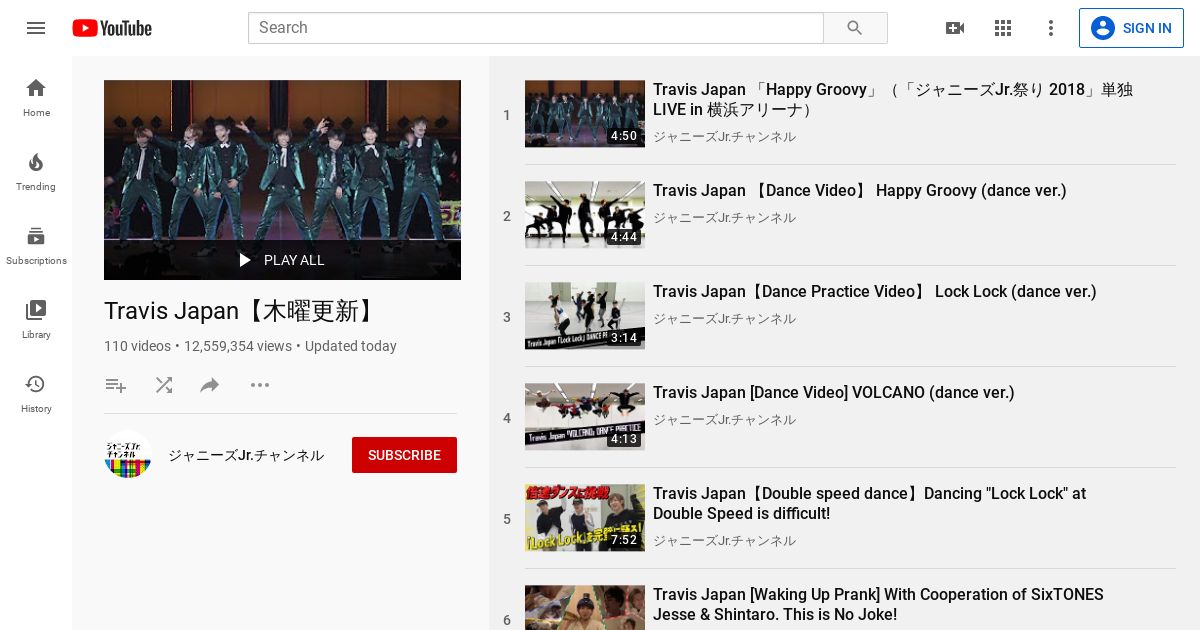The height and width of the screenshot is (630, 1200).
Task: Open the channel link under the VOLCANO video
Action: click(x=725, y=420)
